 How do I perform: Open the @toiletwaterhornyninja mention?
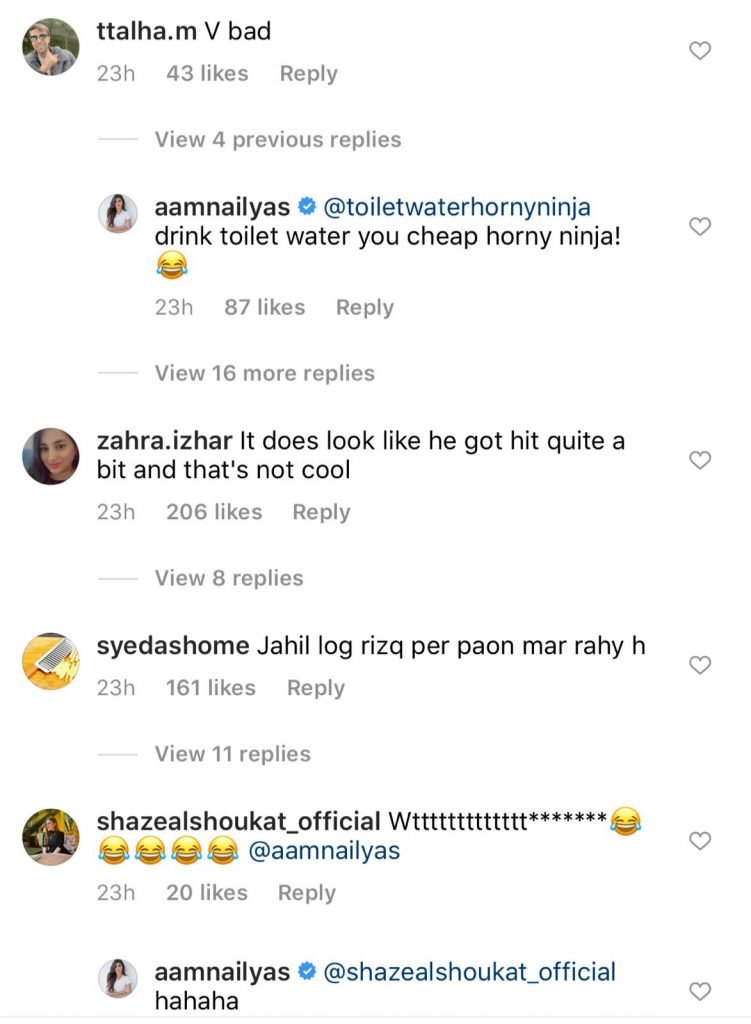pyautogui.click(x=458, y=207)
